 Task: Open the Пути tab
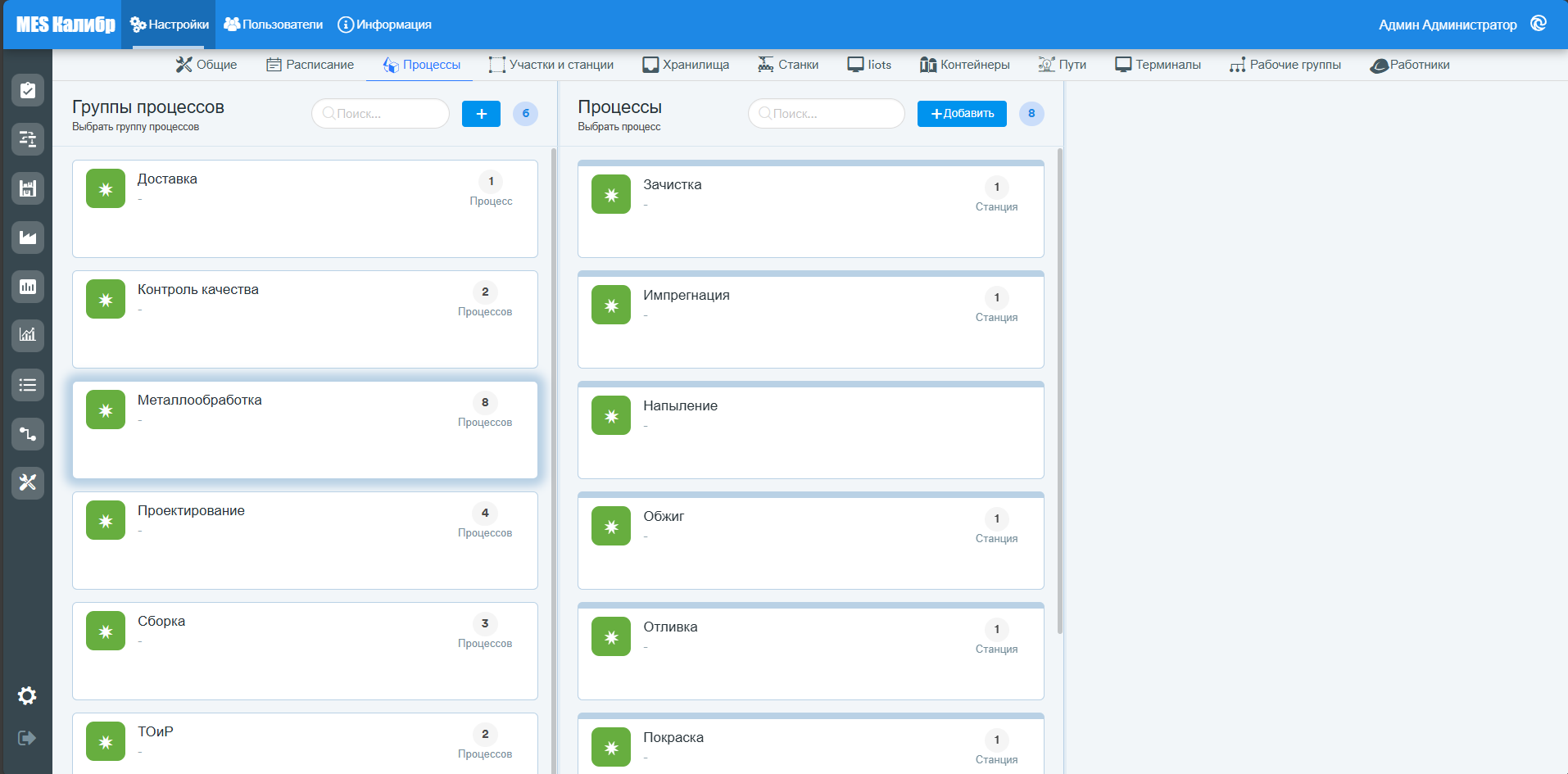(x=1062, y=65)
